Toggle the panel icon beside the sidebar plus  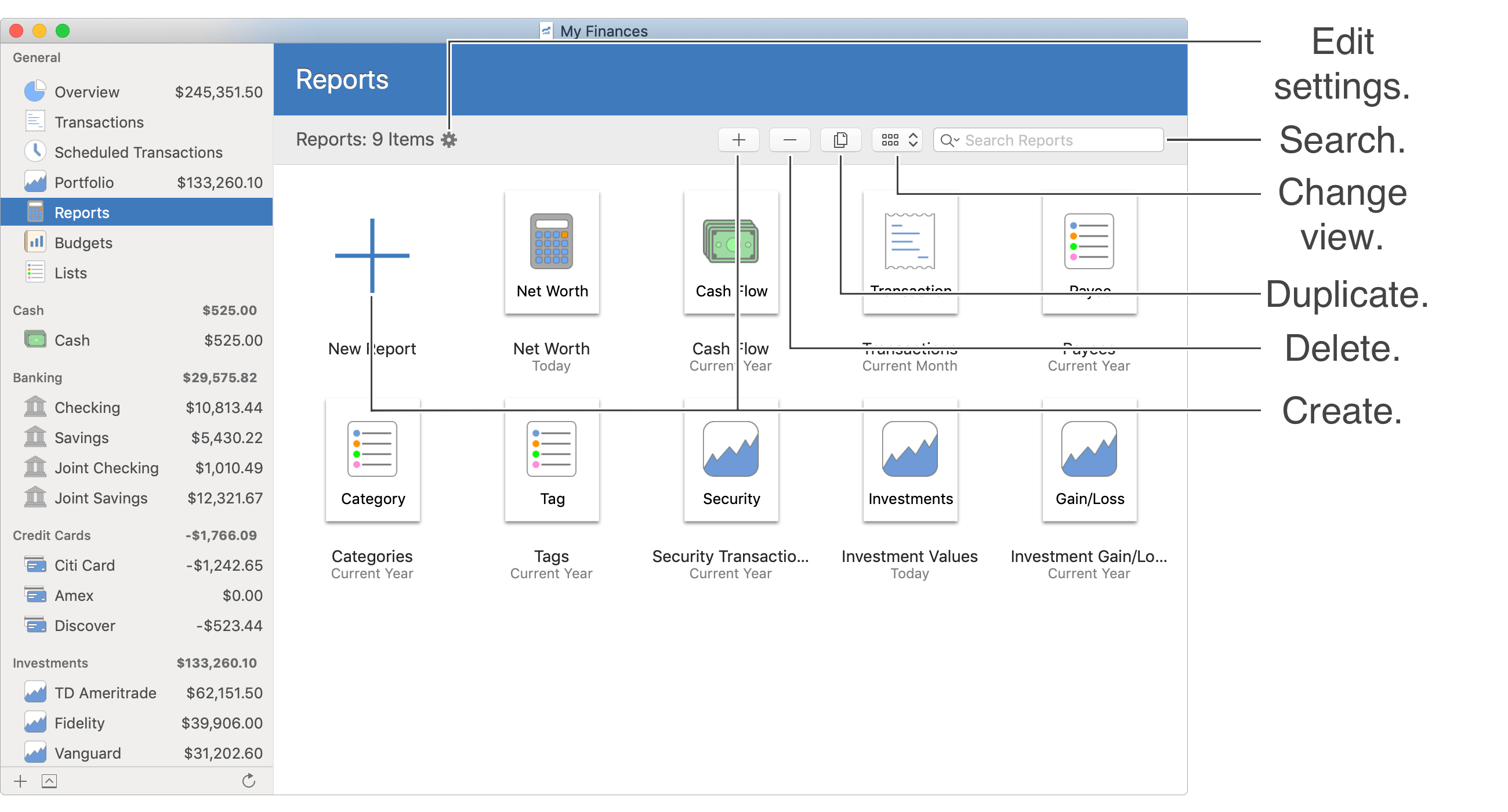(x=49, y=781)
